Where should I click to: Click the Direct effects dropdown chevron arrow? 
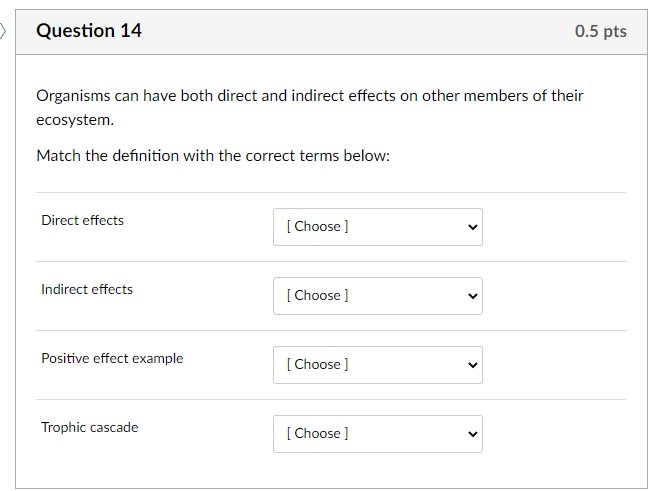pyautogui.click(x=472, y=226)
